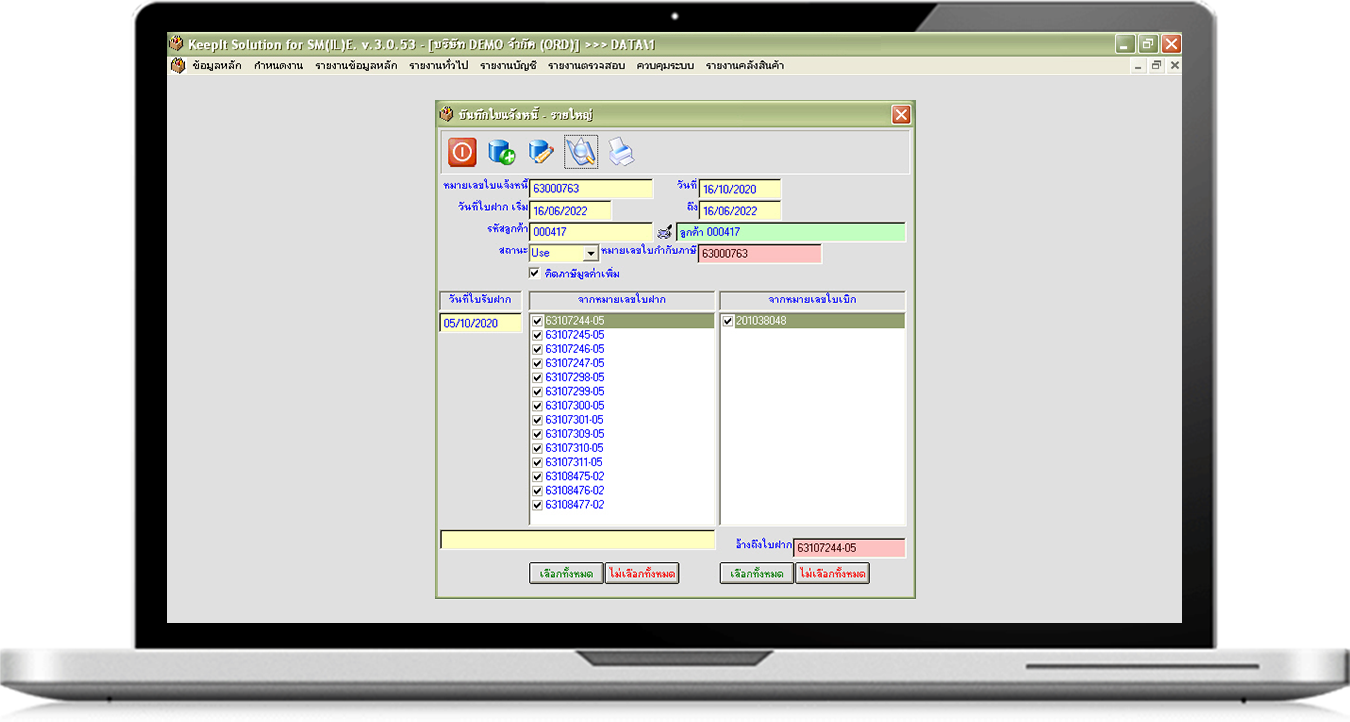The height and width of the screenshot is (722, 1350).
Task: Select row 63108477-02 in deposit list
Action: pos(574,505)
